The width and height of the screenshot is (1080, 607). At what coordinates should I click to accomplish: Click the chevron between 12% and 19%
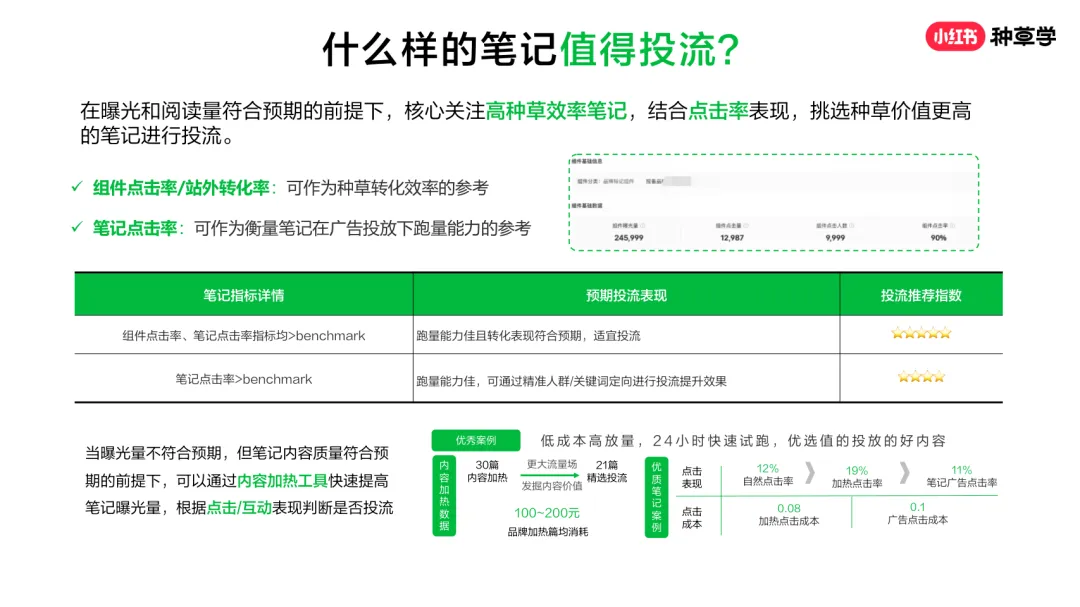coord(811,473)
